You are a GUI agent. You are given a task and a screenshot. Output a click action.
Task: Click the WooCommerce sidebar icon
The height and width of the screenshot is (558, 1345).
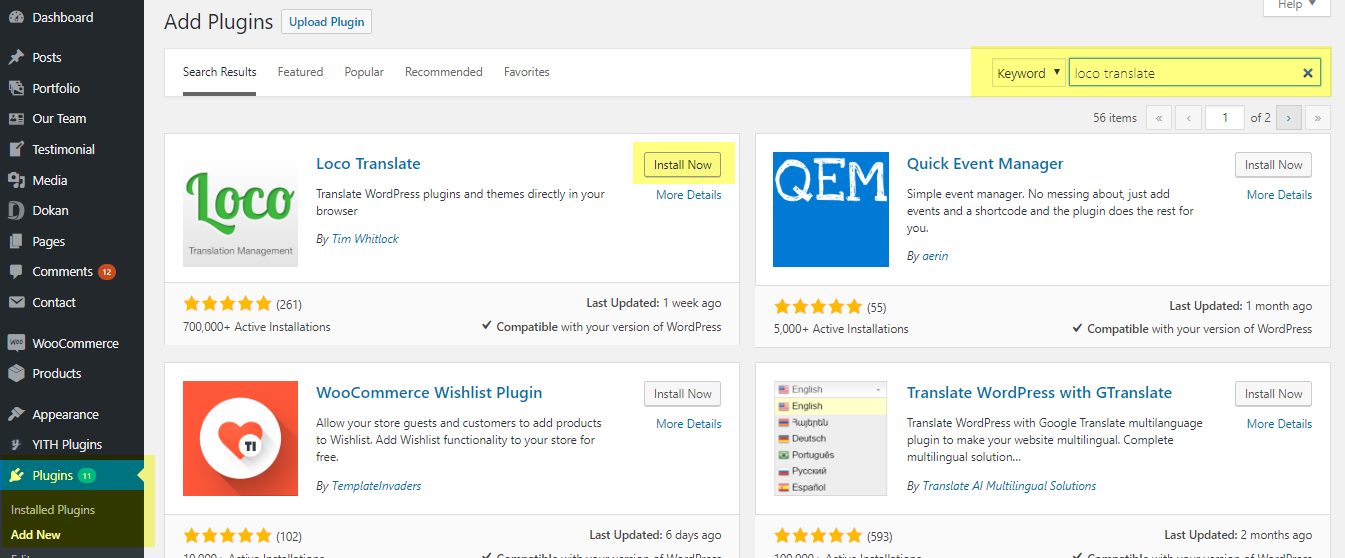tap(16, 343)
